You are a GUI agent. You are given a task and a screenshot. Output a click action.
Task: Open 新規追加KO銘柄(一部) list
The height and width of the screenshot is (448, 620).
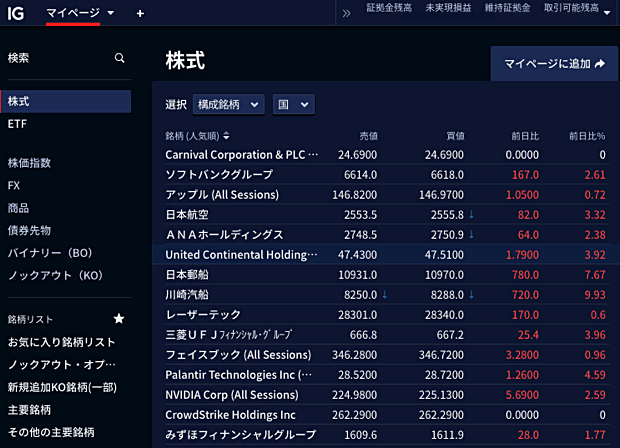pos(62,387)
